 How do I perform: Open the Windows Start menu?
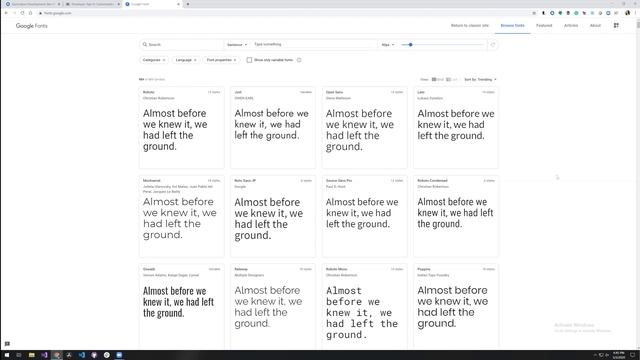pyautogui.click(x=7, y=355)
